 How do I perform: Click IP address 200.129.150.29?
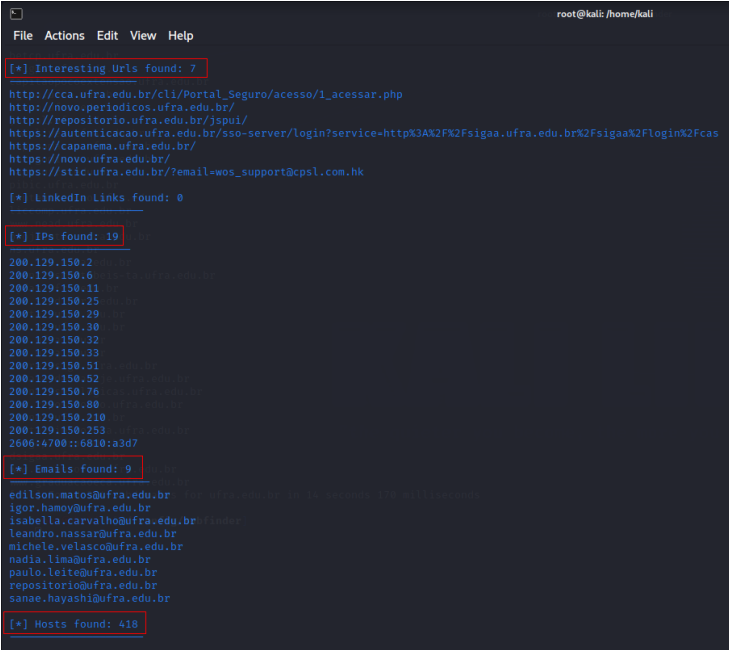tap(54, 314)
